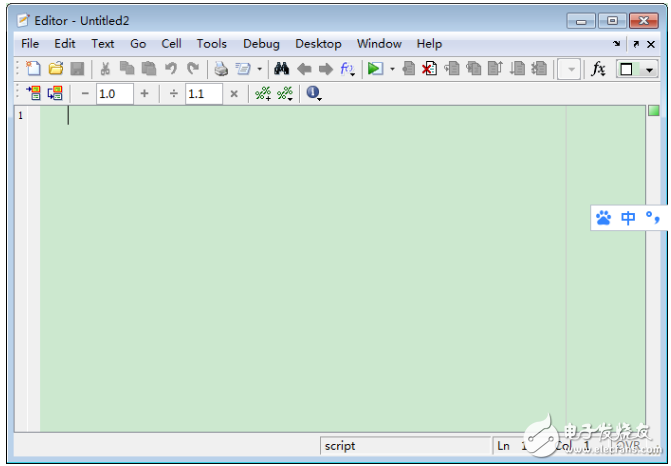671x466 pixels.
Task: Click the Print icon in toolbar
Action: tap(221, 69)
